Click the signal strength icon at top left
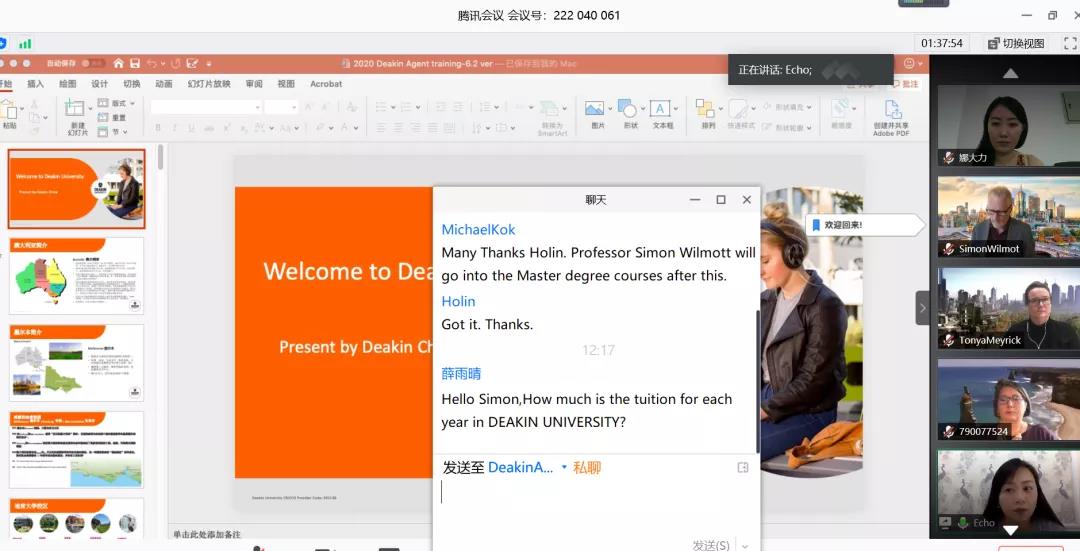The height and width of the screenshot is (551, 1080). pos(25,43)
